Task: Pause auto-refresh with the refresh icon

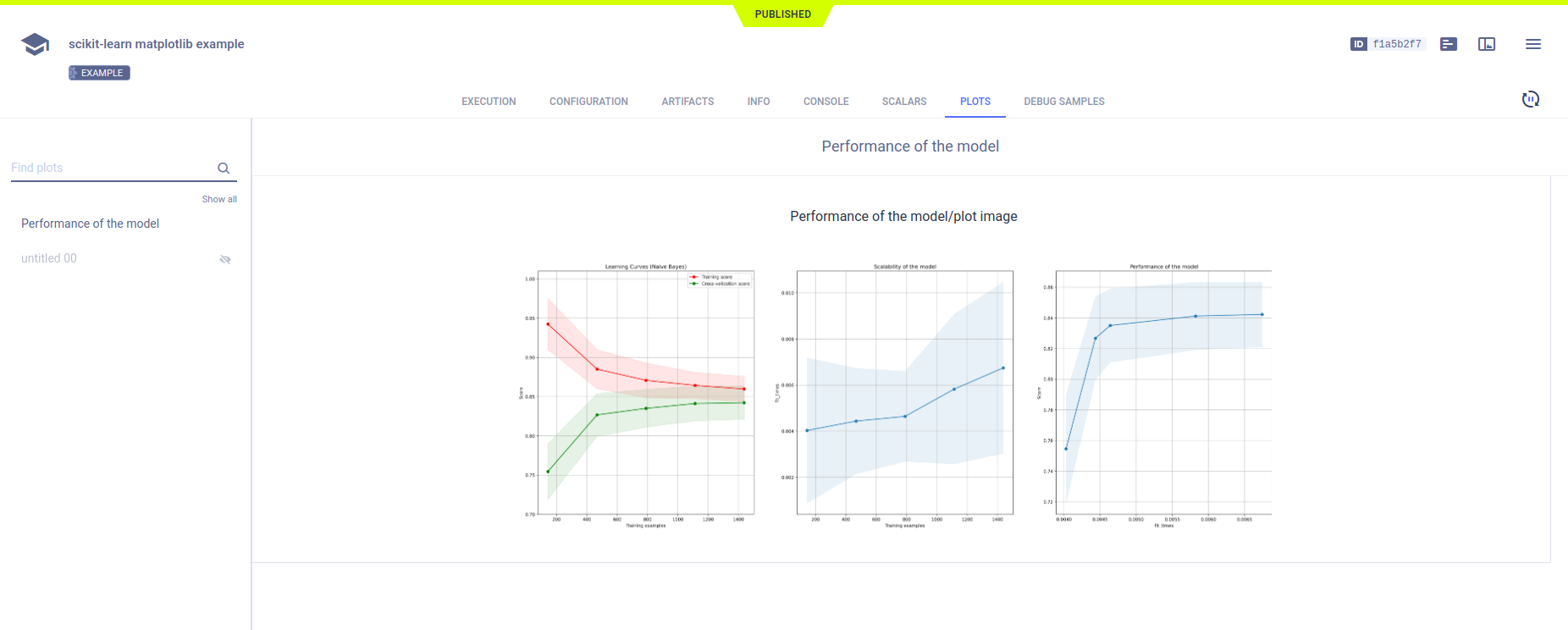Action: coord(1530,100)
